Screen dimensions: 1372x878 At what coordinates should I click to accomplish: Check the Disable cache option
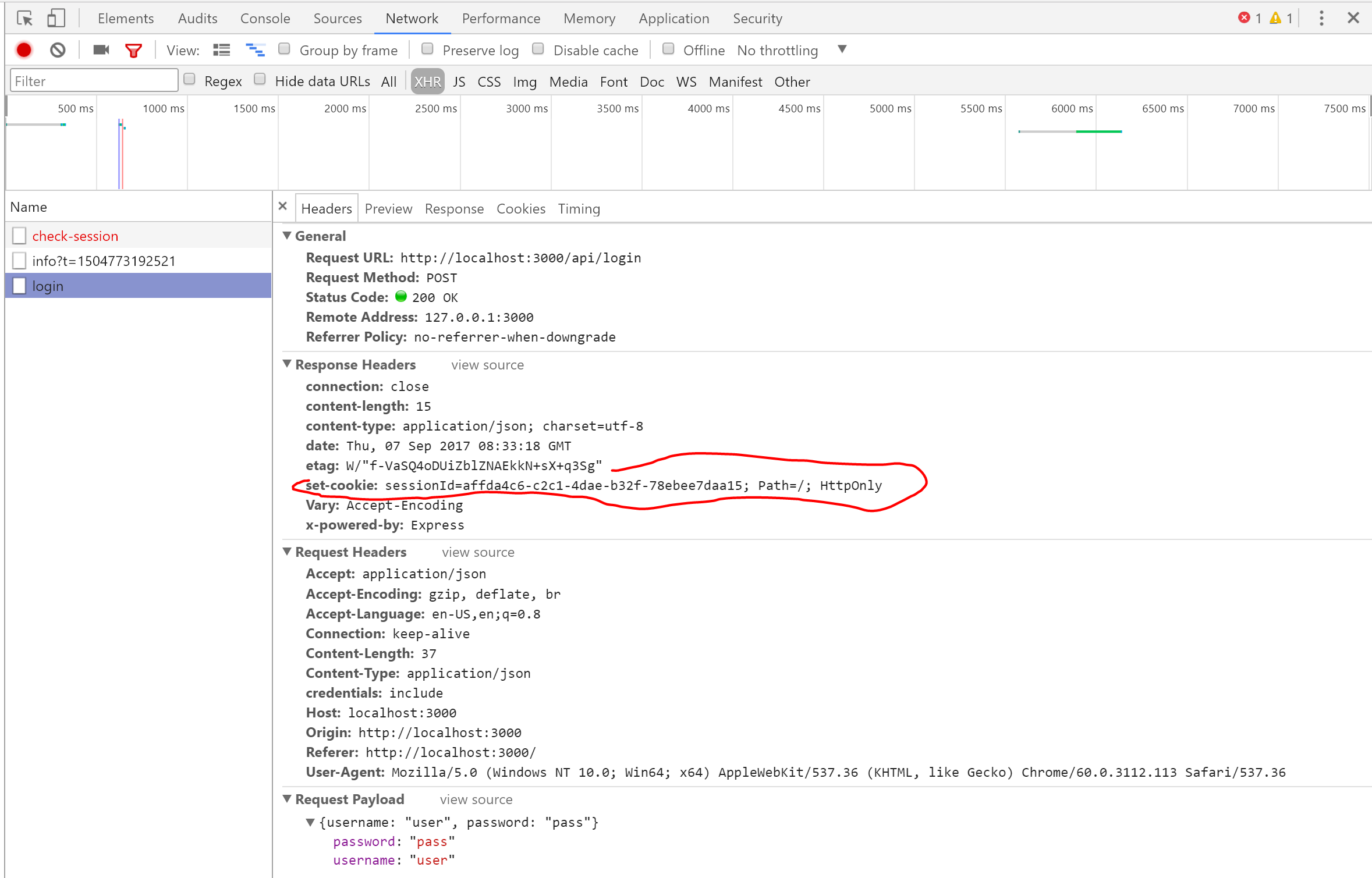538,49
